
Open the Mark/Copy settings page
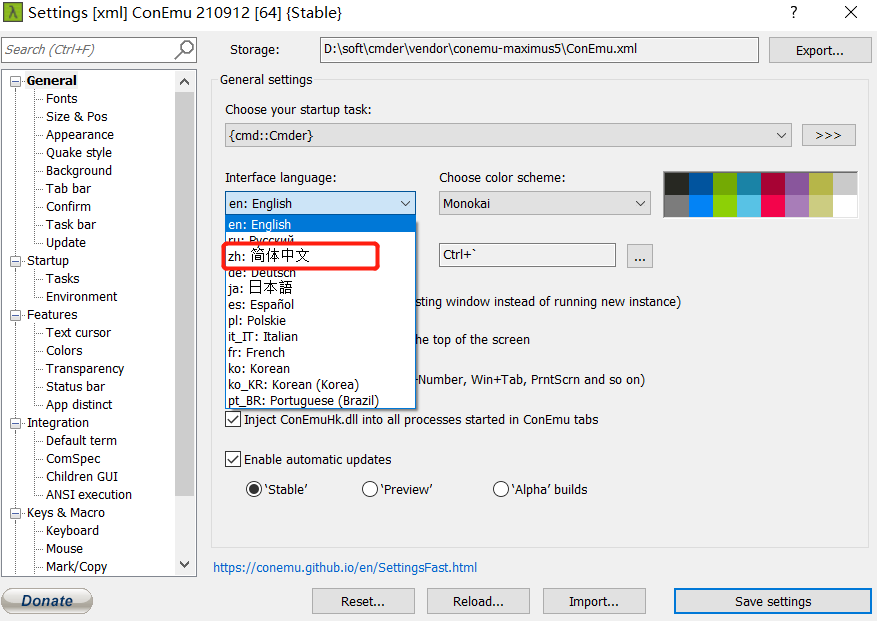pos(77,567)
